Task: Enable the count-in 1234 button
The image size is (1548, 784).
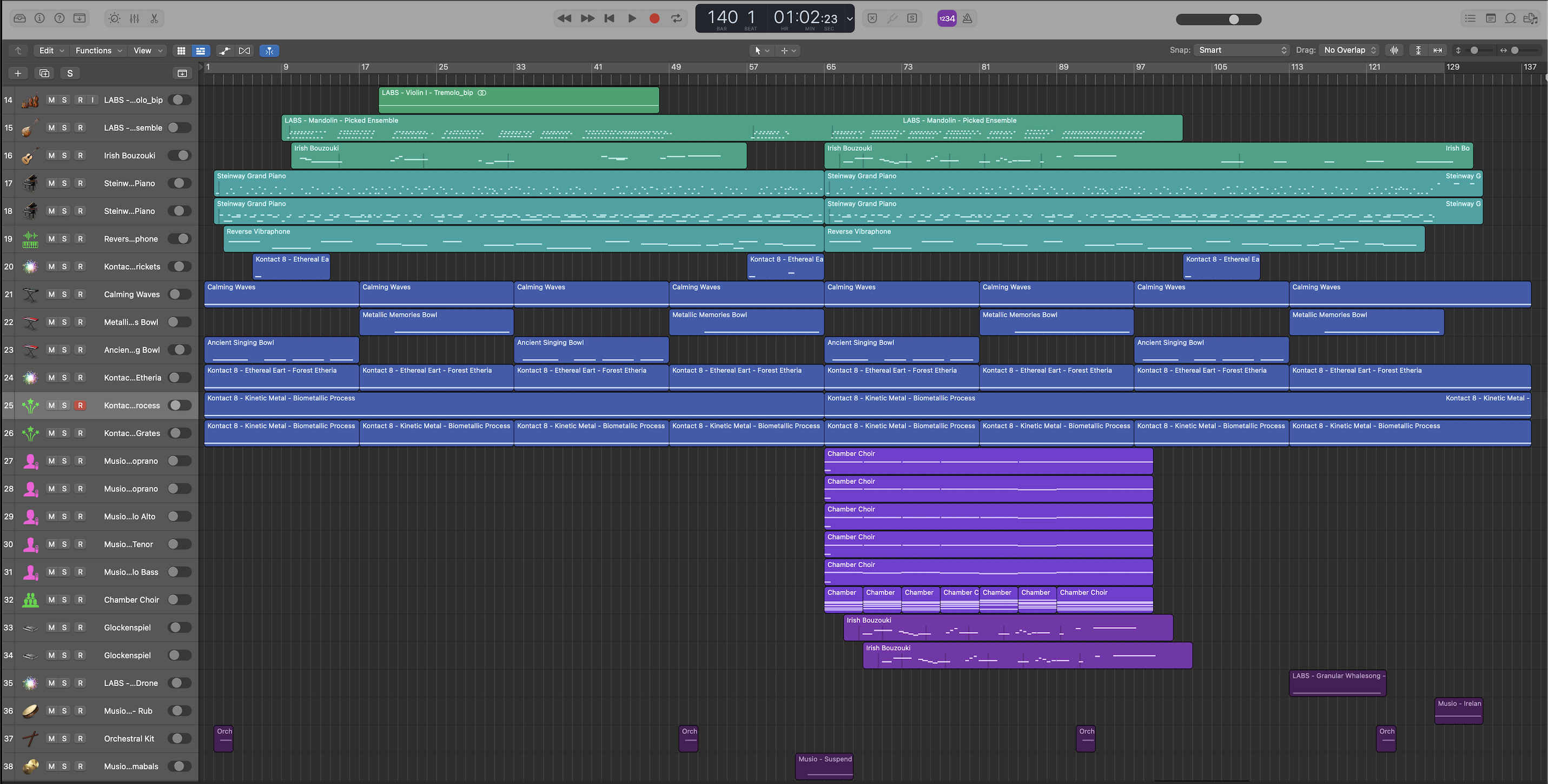Action: pyautogui.click(x=947, y=18)
